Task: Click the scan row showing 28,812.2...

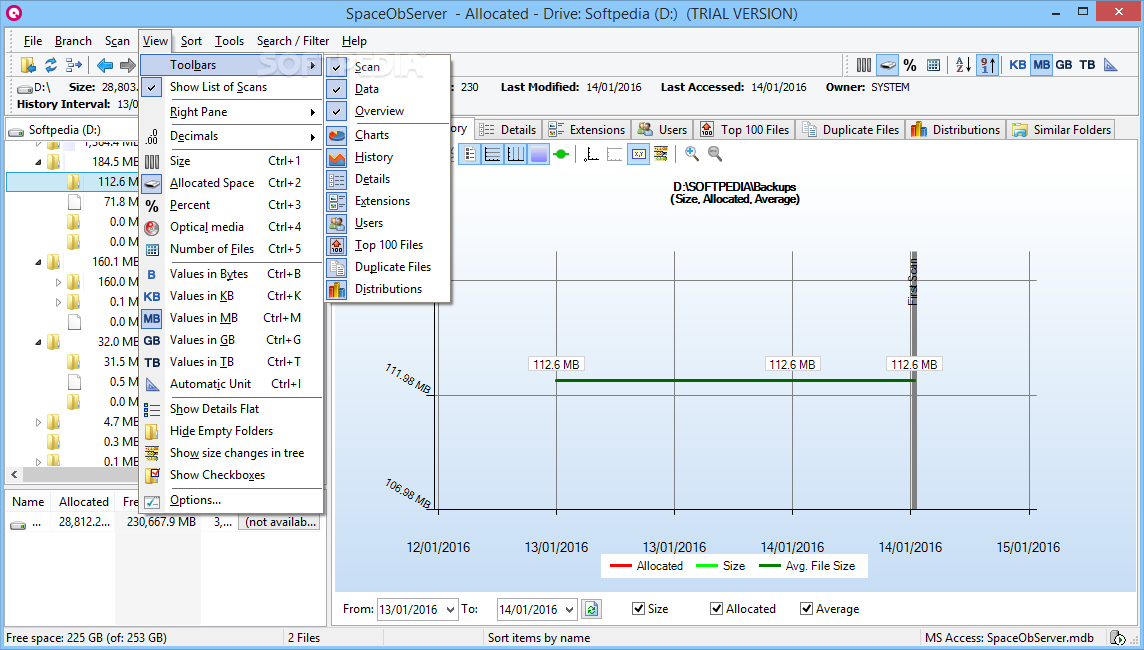Action: [x=163, y=522]
